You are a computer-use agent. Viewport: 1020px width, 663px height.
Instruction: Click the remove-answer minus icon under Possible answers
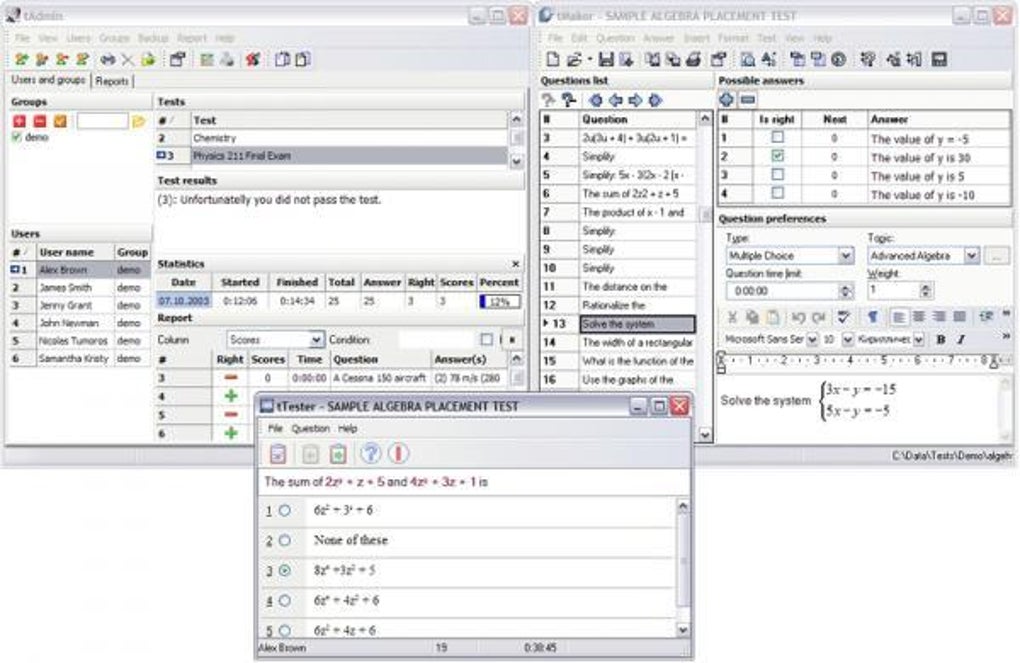click(x=747, y=100)
